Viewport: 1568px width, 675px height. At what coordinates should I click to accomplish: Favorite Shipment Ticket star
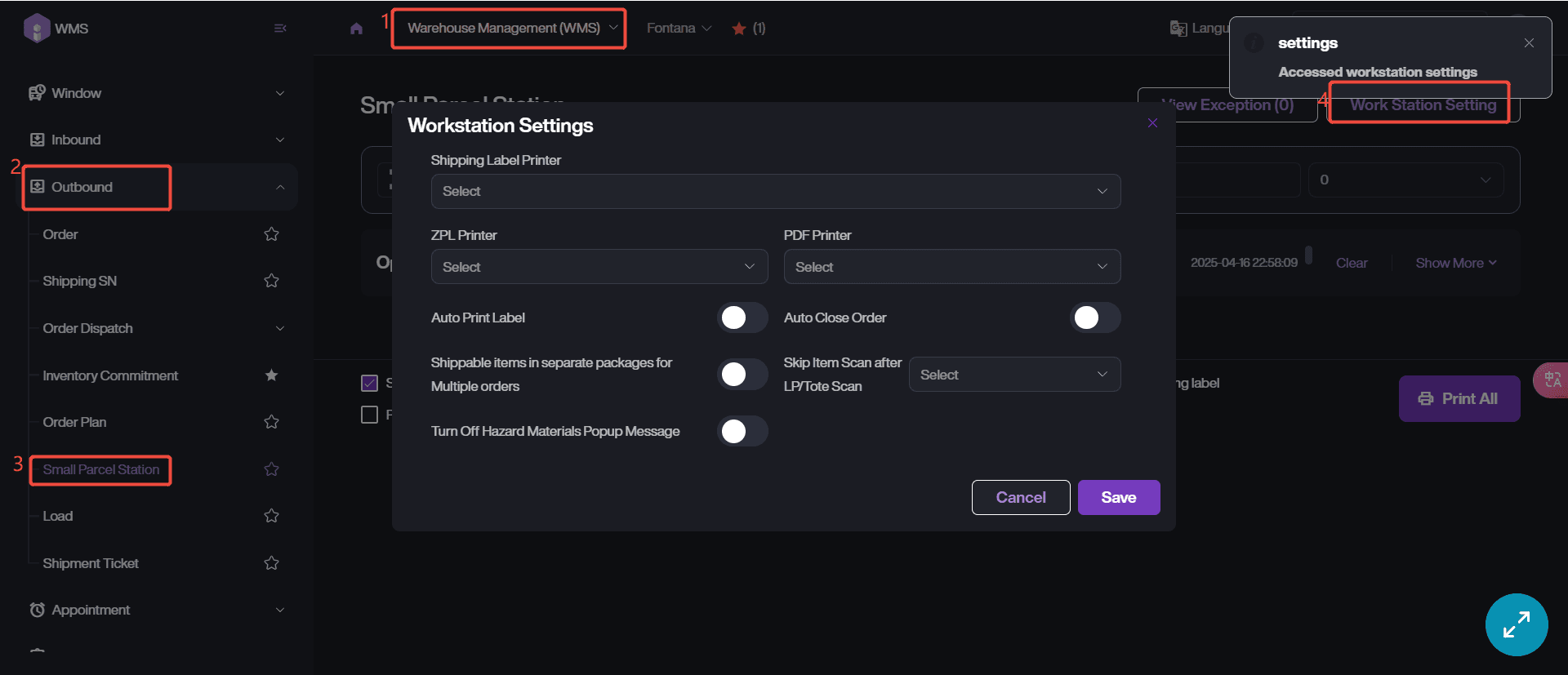click(x=272, y=563)
